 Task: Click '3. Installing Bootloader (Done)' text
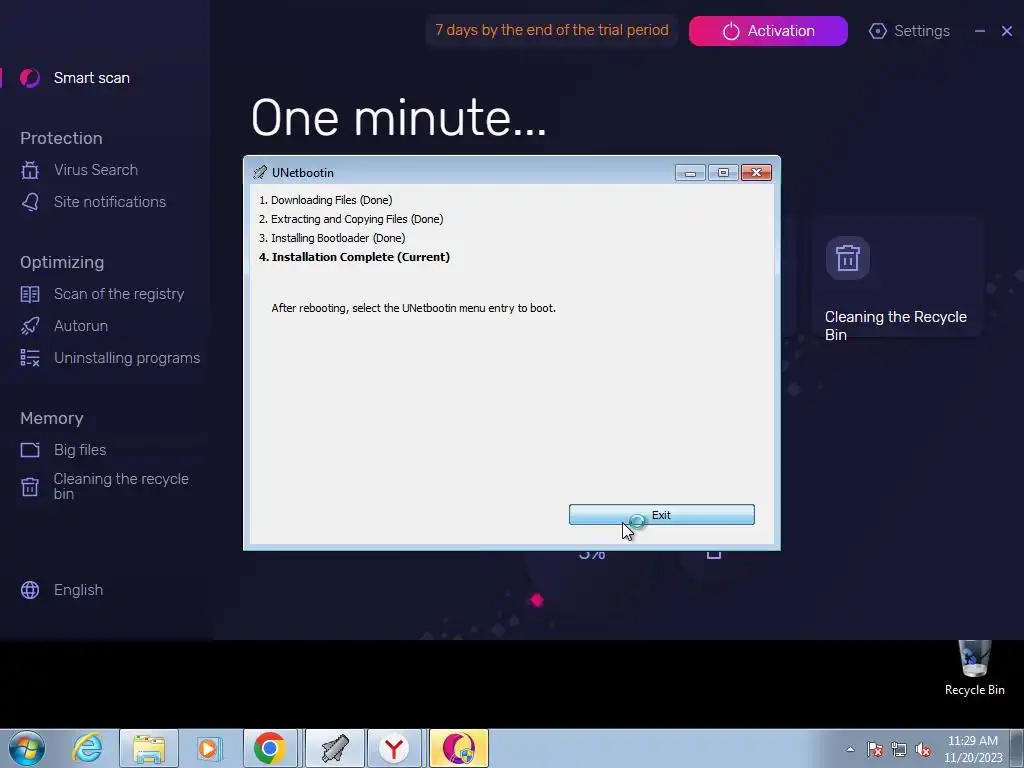coord(332,238)
